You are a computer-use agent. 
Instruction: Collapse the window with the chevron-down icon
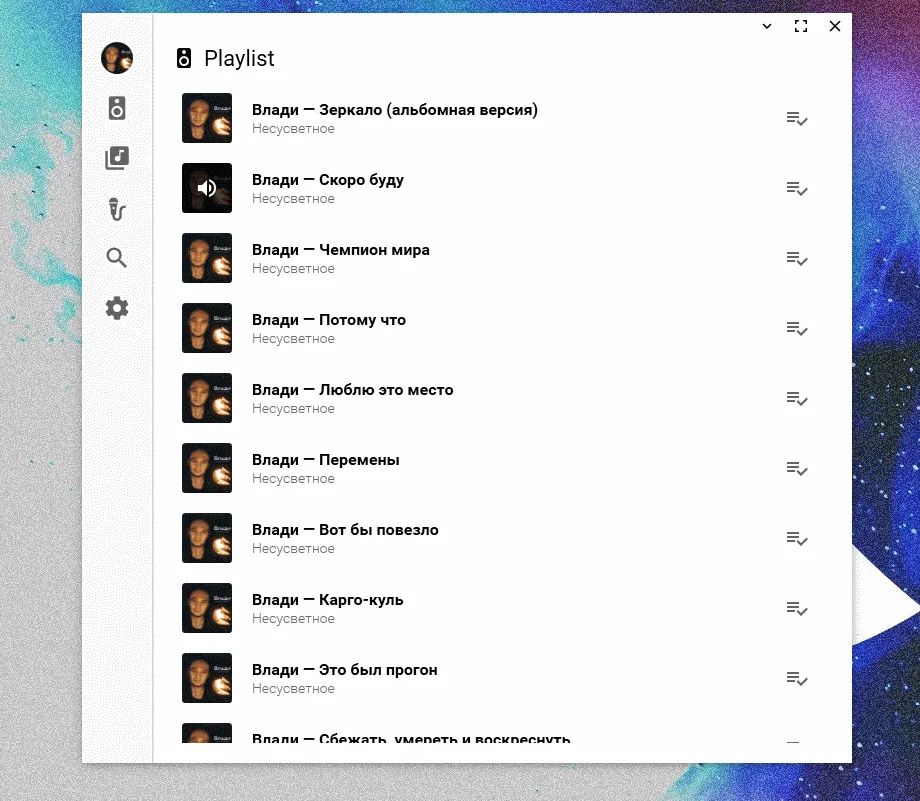(767, 26)
